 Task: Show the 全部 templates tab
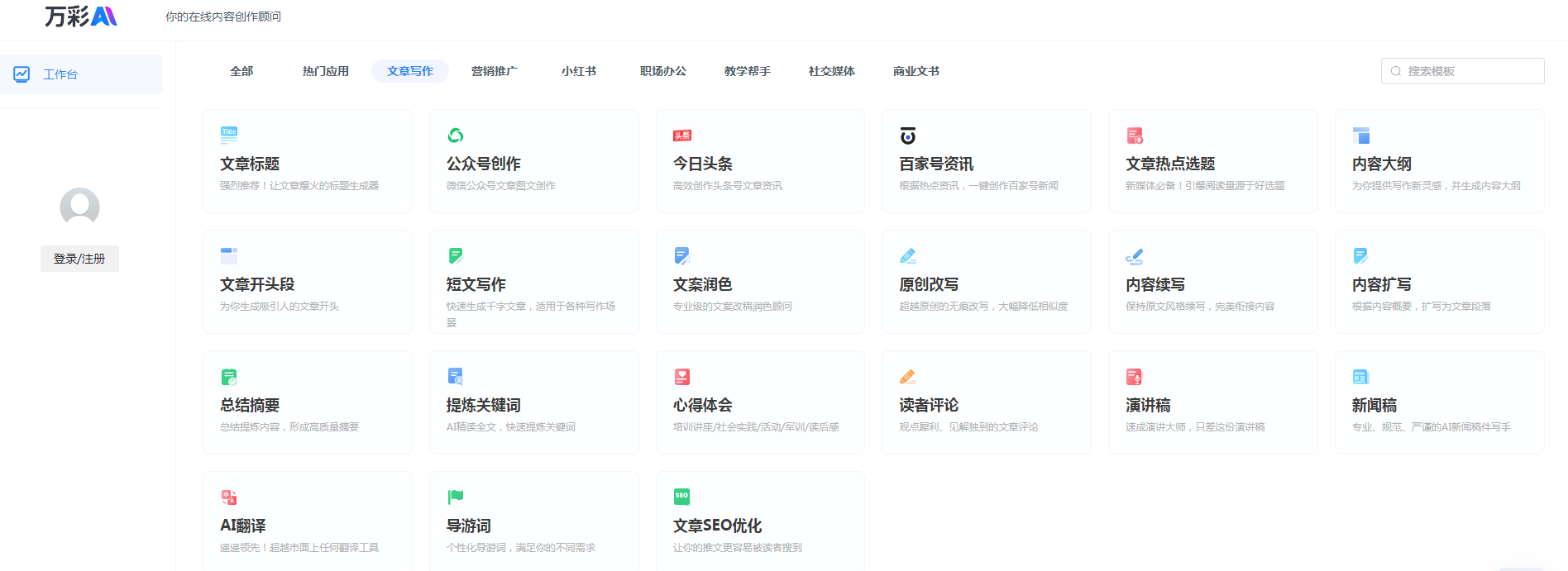pyautogui.click(x=241, y=71)
